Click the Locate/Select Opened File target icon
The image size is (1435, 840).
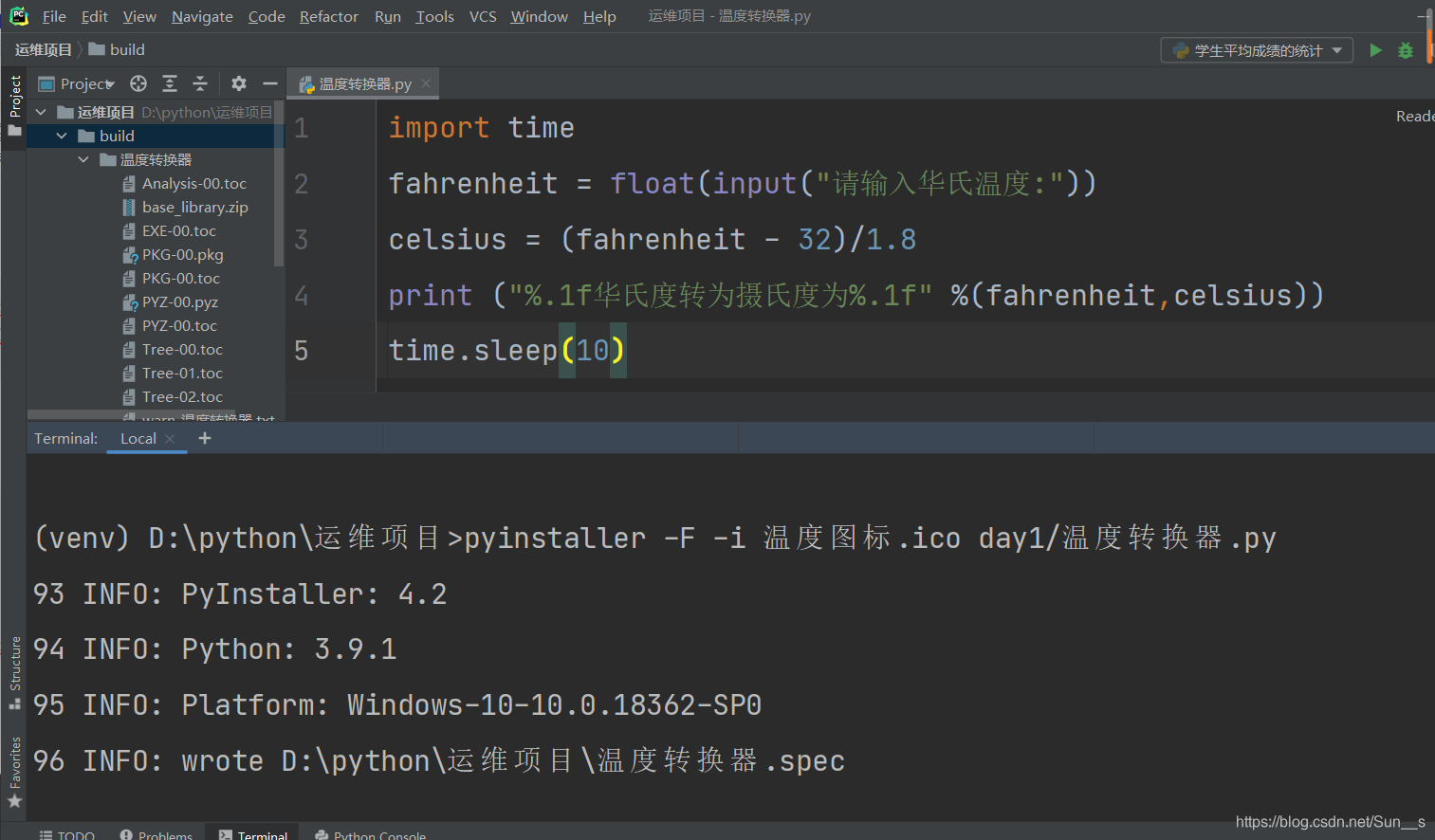[138, 83]
